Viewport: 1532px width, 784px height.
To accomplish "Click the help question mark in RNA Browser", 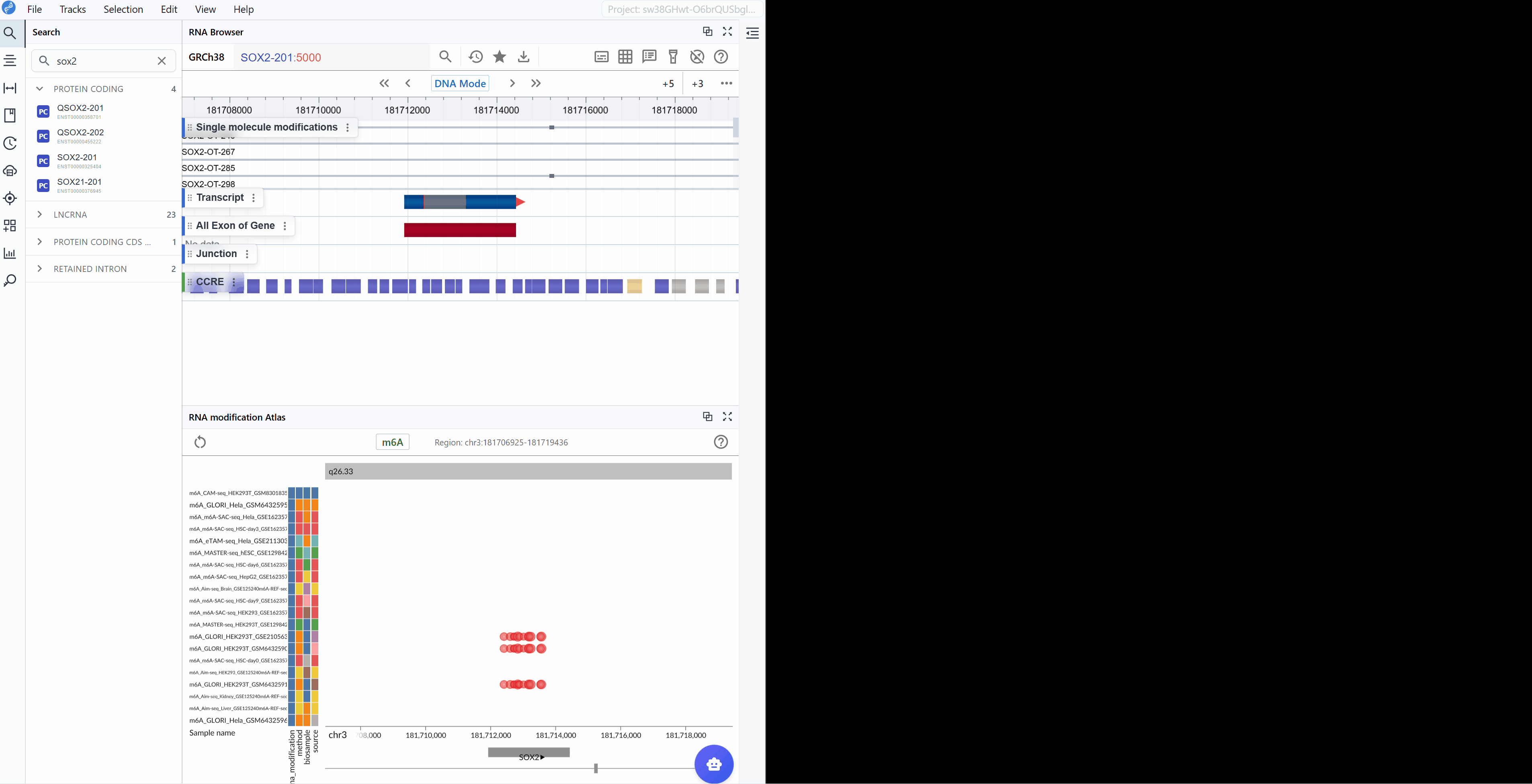I will (x=721, y=57).
